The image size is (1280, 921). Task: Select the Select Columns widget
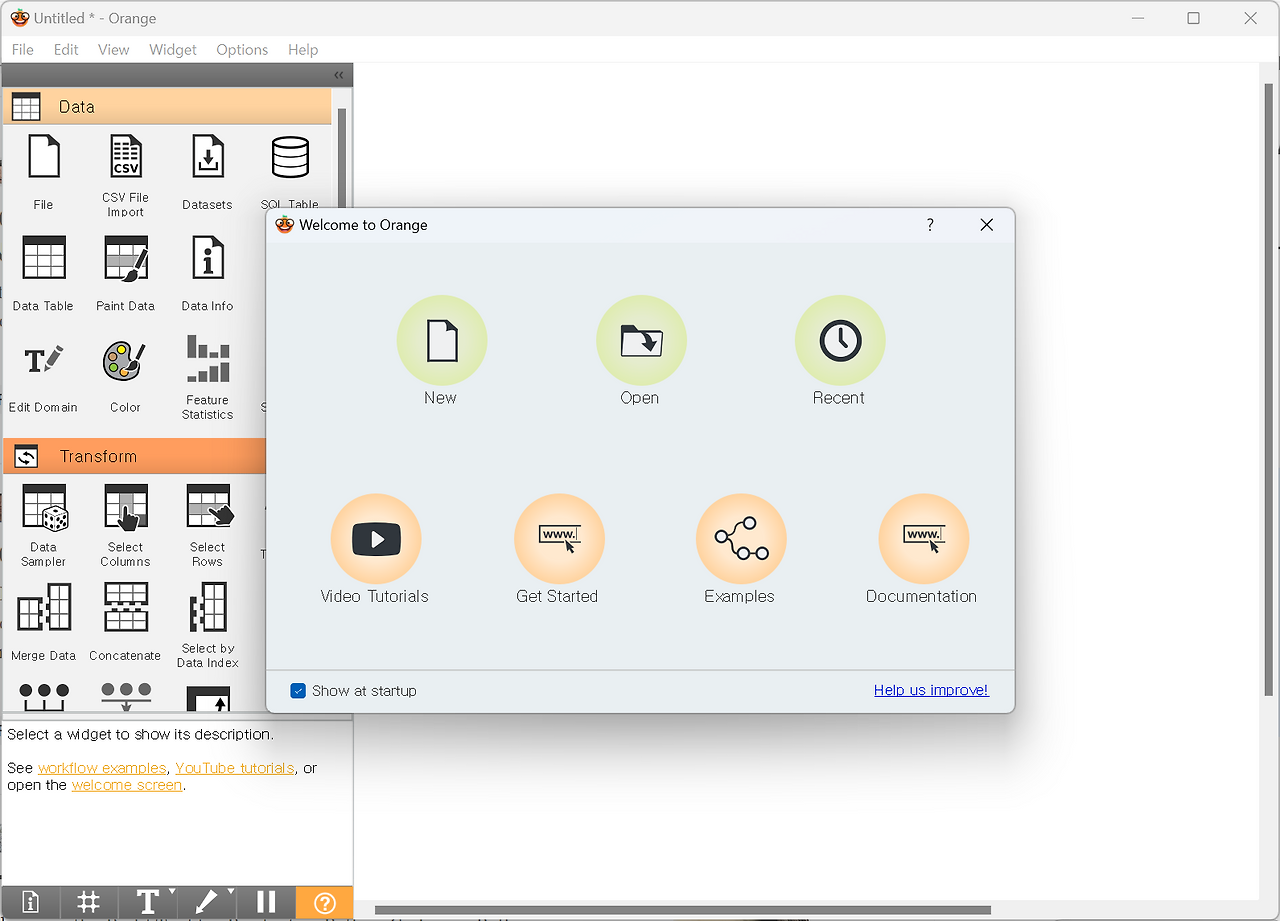(125, 525)
